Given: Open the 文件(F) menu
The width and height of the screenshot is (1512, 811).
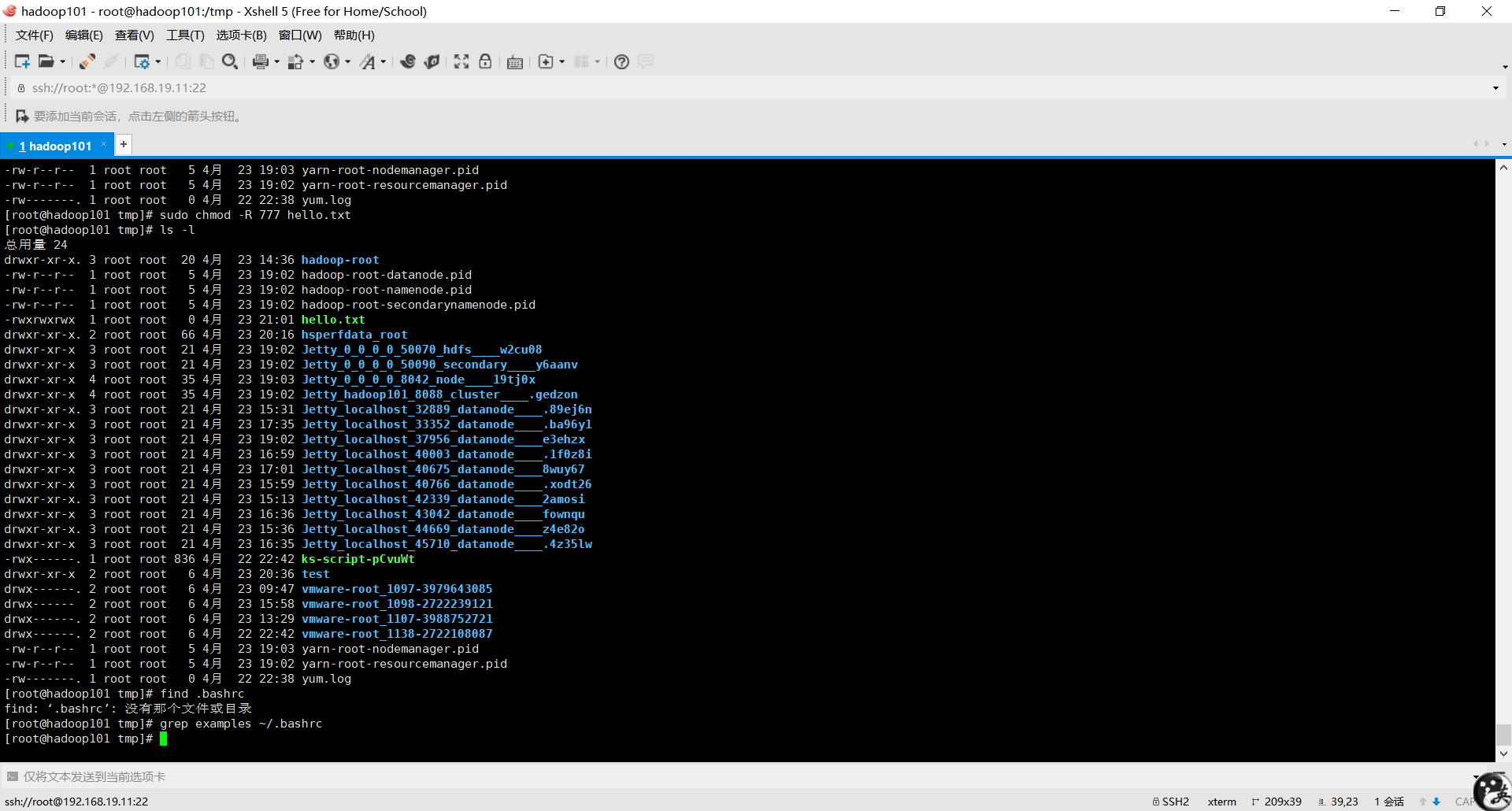Looking at the screenshot, I should (34, 35).
